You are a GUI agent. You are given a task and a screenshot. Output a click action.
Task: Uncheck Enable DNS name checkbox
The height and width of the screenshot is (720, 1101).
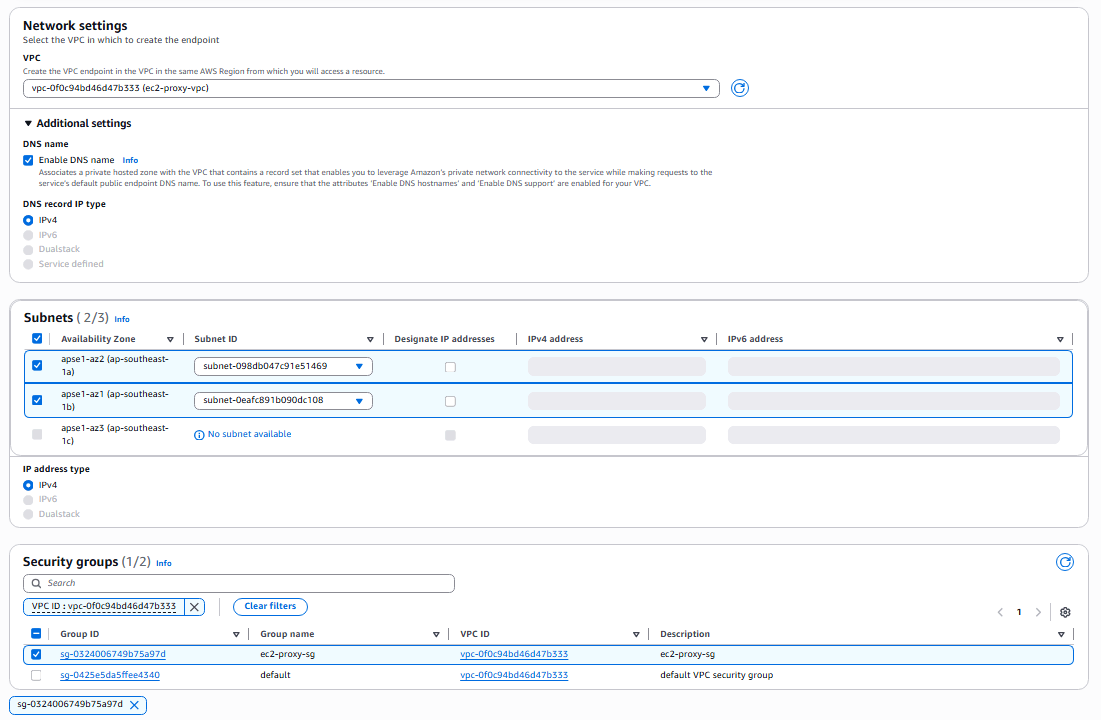[x=28, y=160]
